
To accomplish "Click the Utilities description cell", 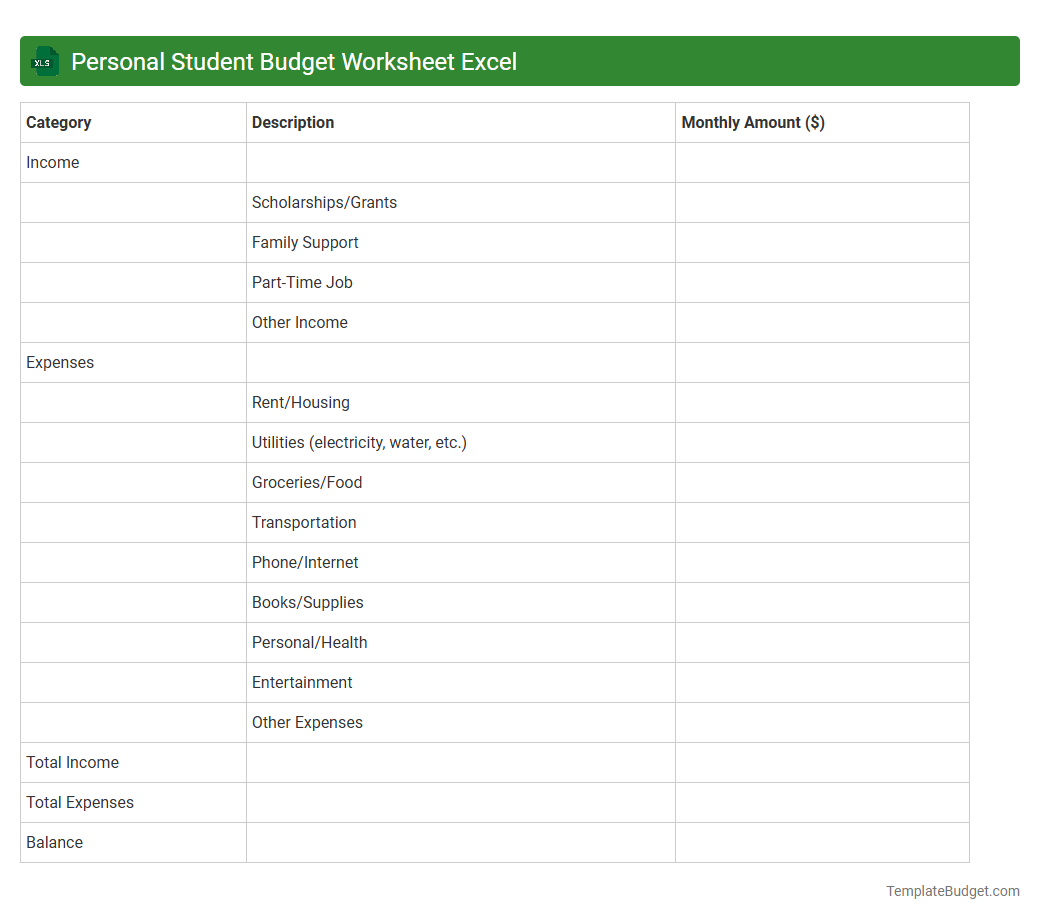I will pos(359,442).
